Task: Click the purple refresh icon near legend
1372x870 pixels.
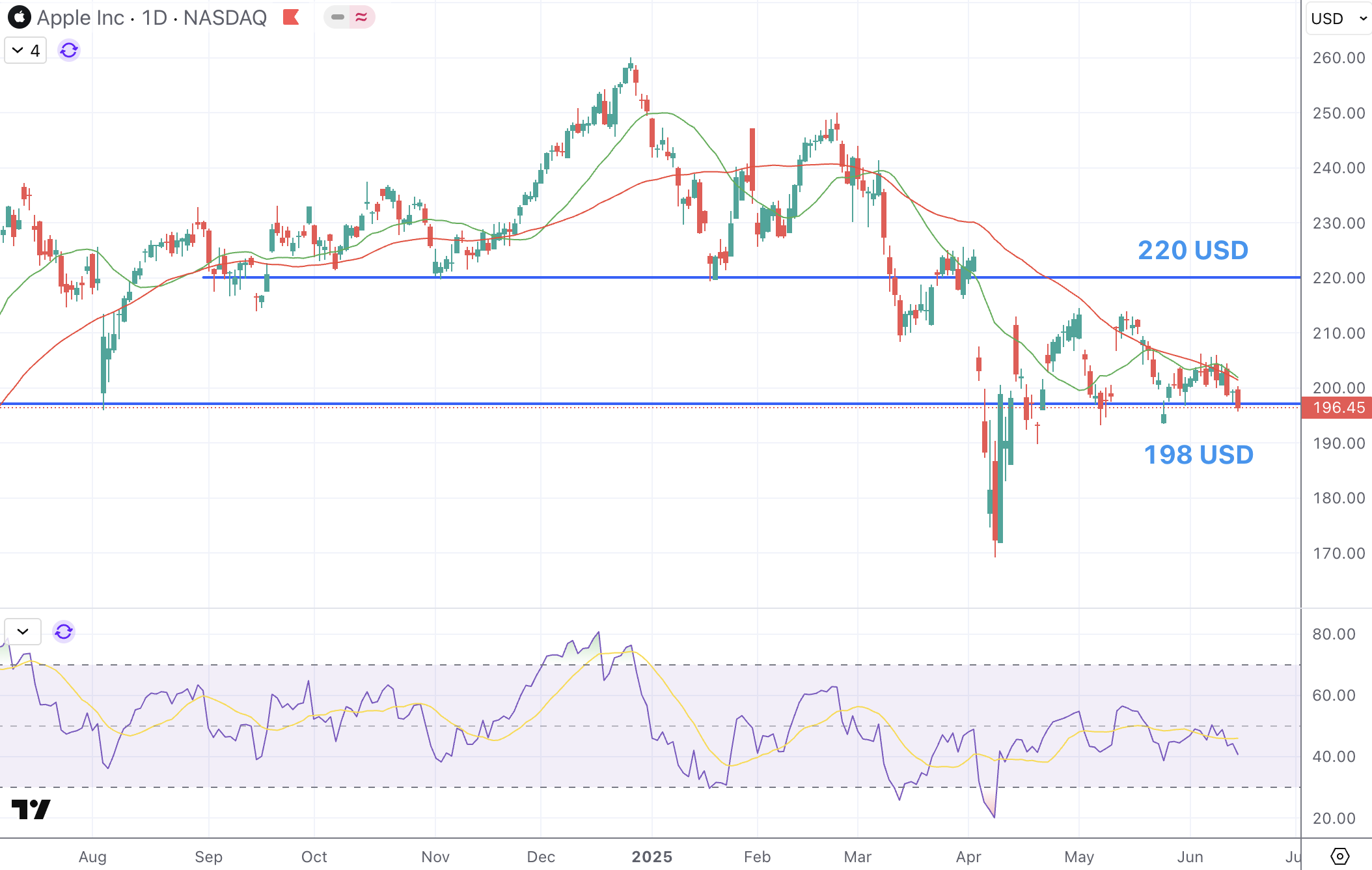Action: point(69,50)
